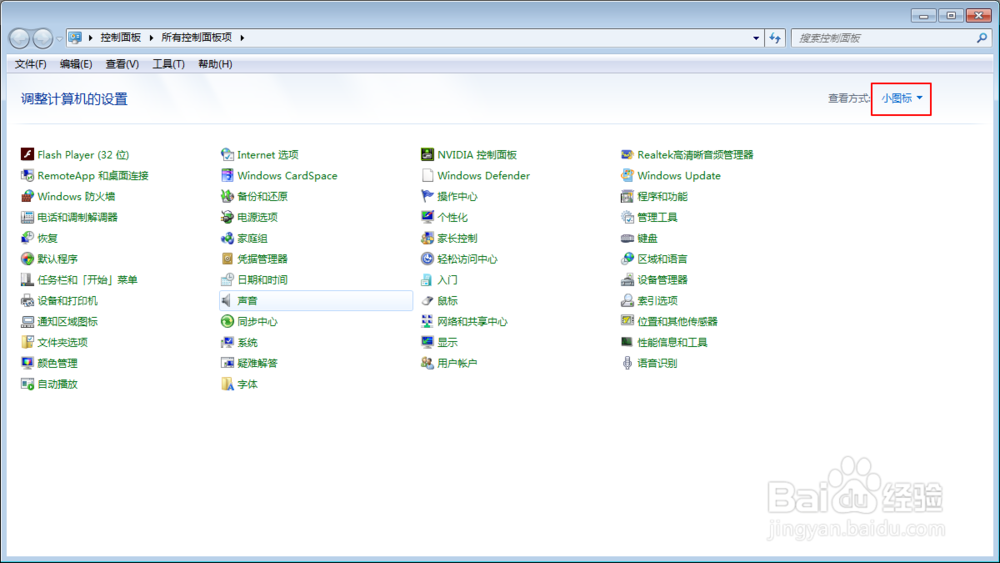Open the 管理工具 link
The height and width of the screenshot is (563, 1000).
point(657,217)
